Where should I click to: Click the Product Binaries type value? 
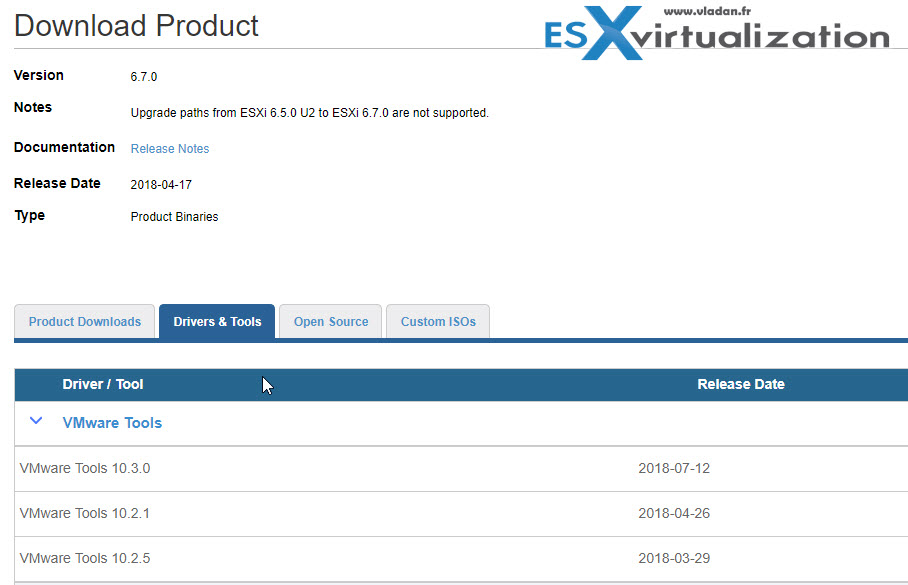(x=174, y=217)
